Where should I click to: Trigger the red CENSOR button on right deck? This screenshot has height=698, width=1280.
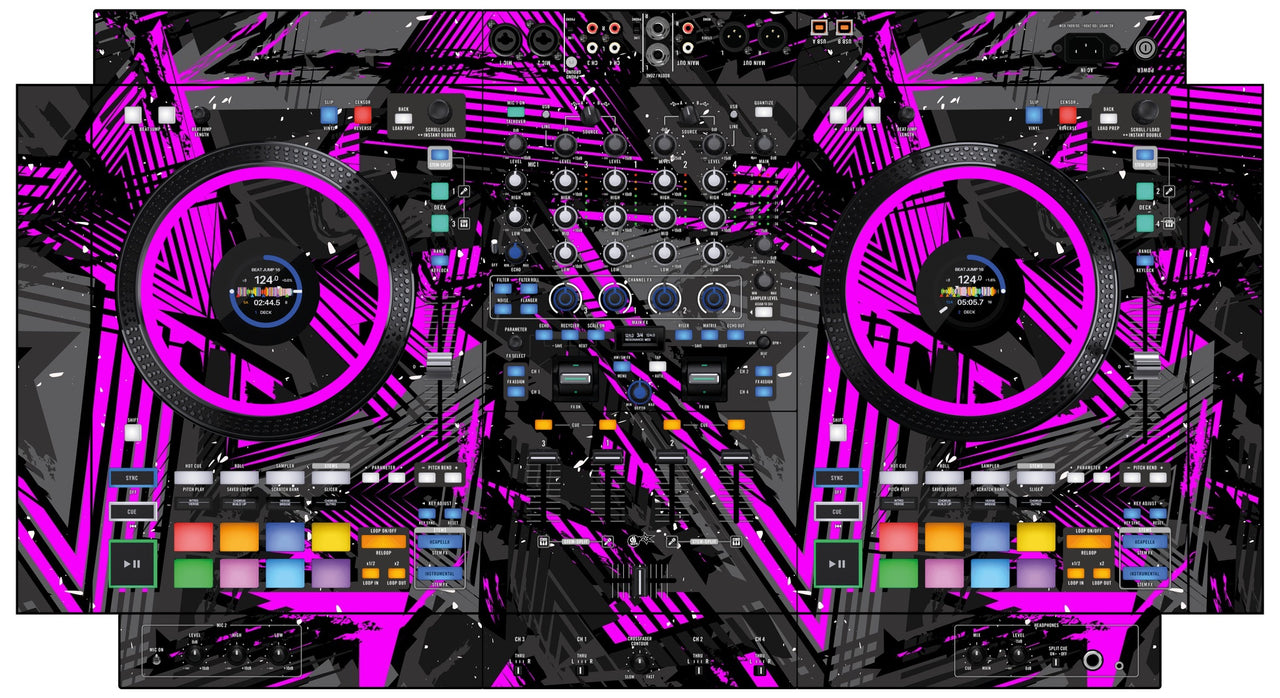coord(1067,115)
